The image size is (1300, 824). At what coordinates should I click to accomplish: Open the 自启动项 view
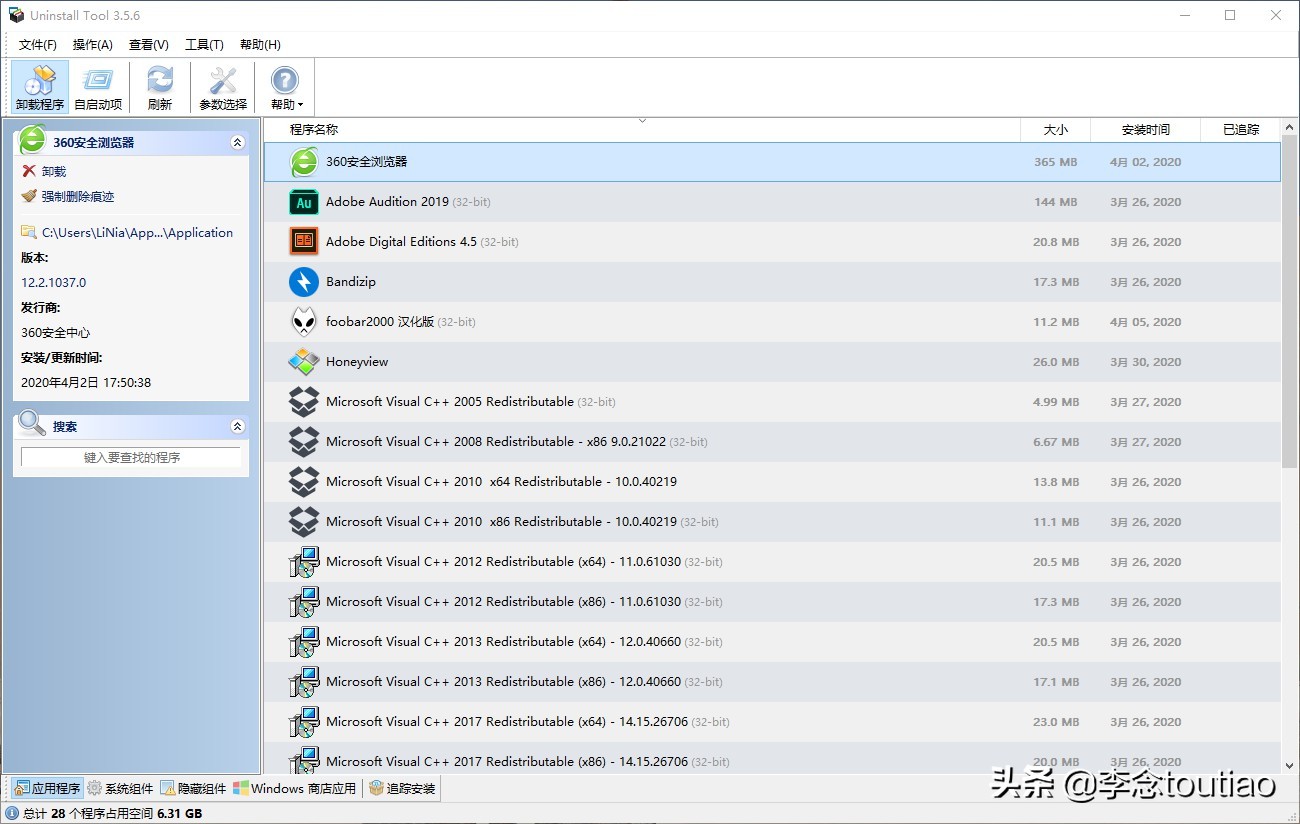(x=98, y=86)
